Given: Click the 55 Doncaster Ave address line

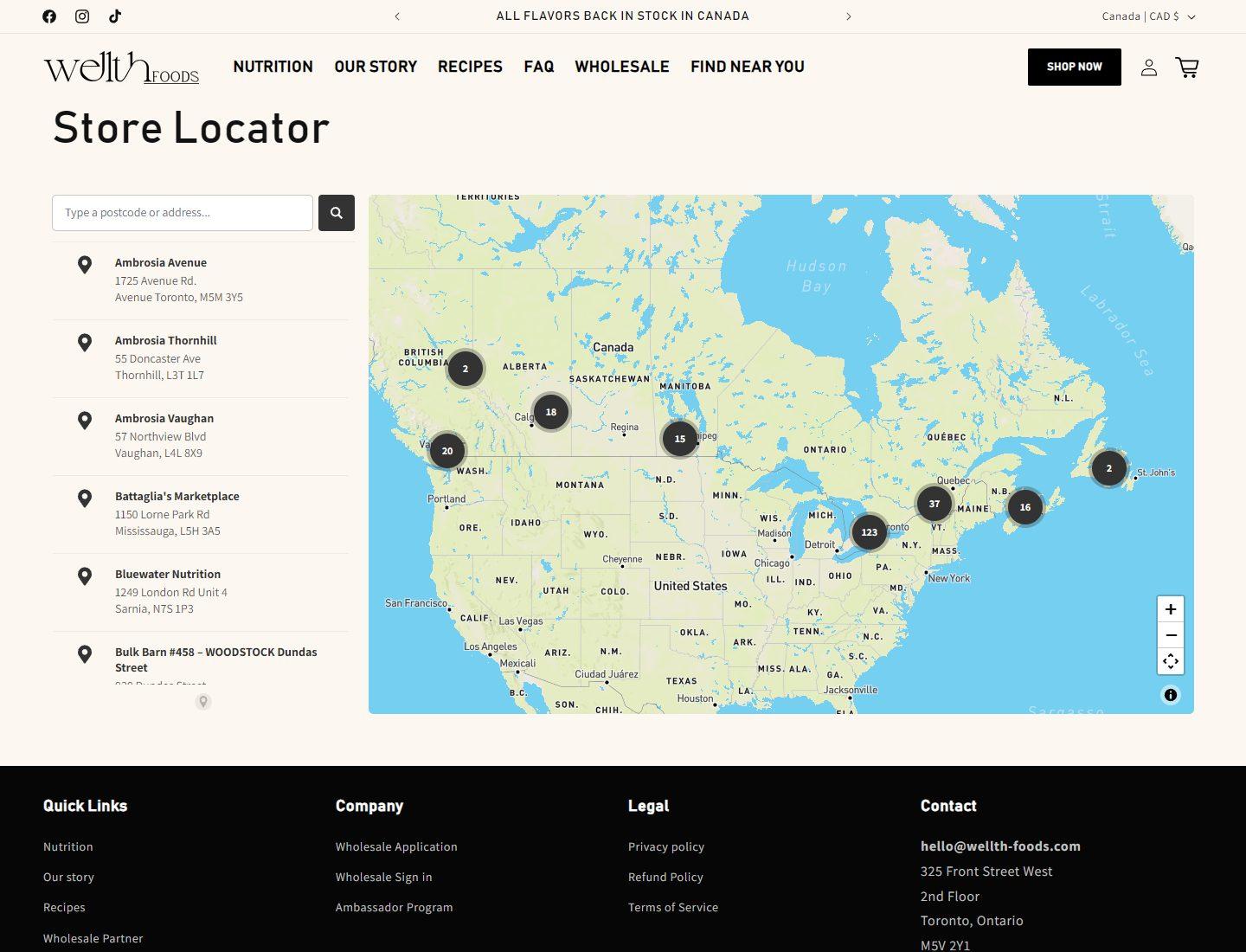Looking at the screenshot, I should [x=157, y=358].
